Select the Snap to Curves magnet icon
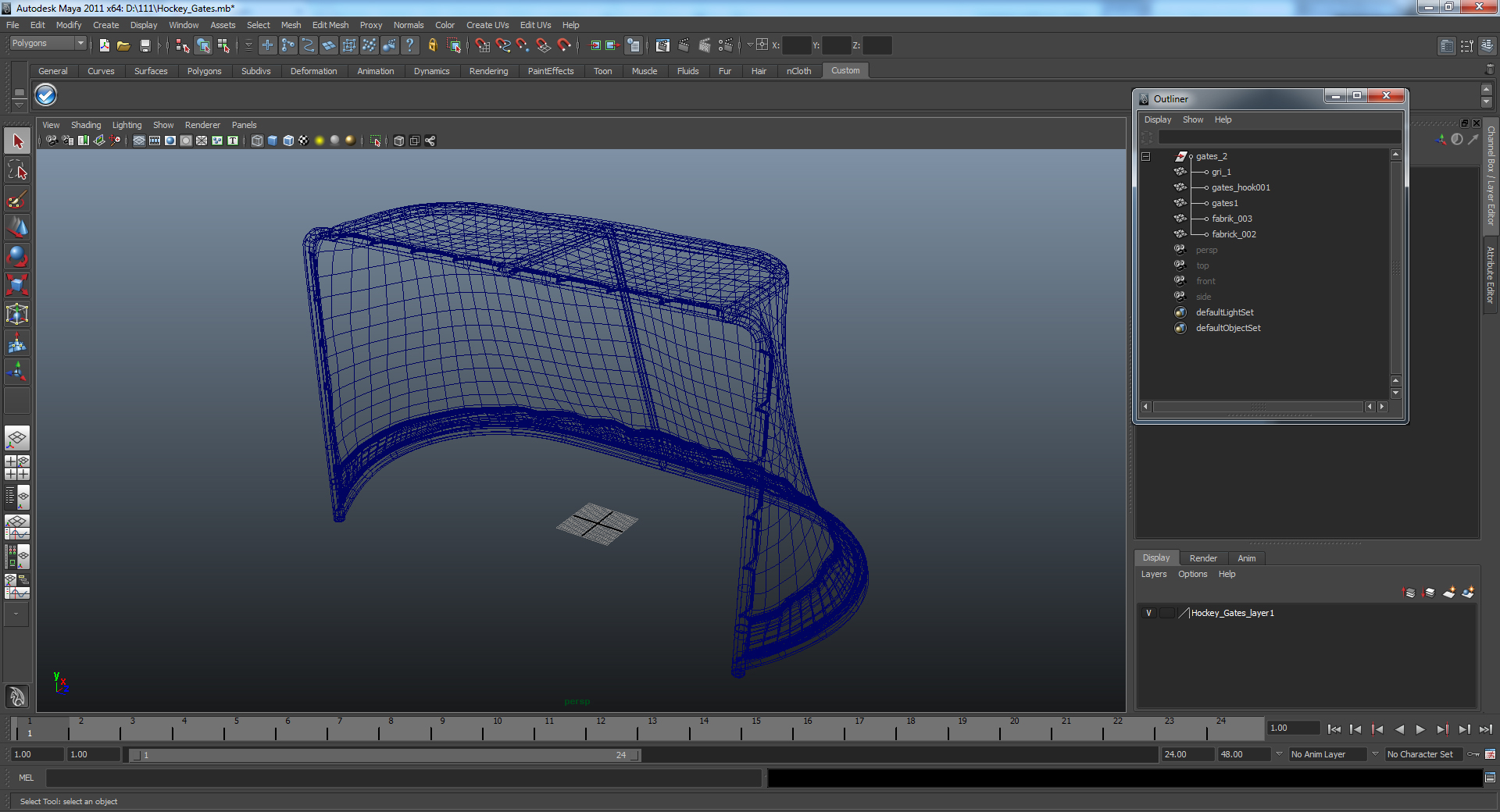Screen dimensions: 1500x812 click(x=502, y=45)
